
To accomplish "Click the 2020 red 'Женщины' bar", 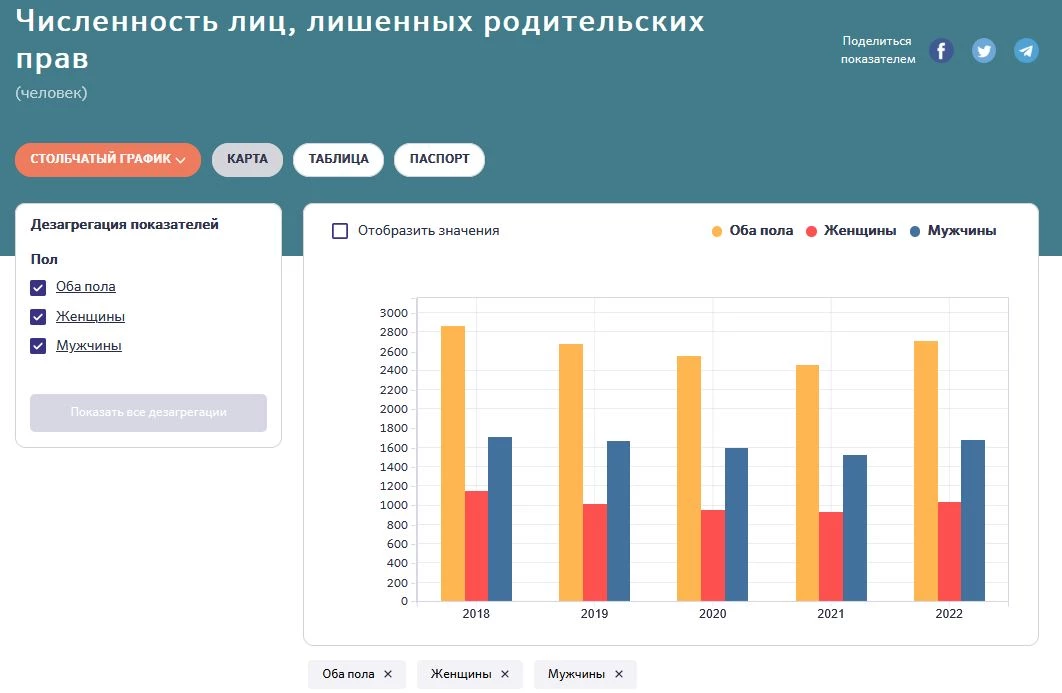I will 713,555.
